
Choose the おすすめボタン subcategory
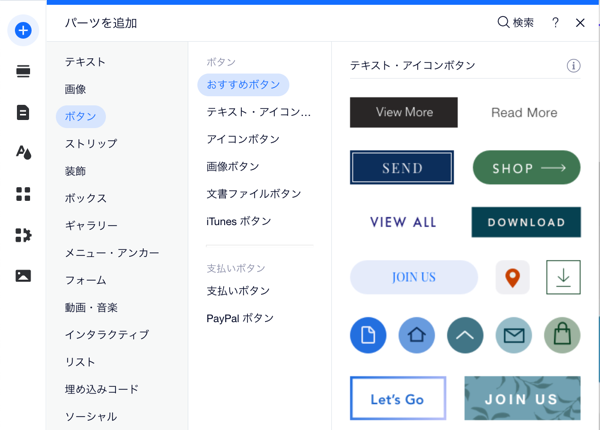click(x=243, y=85)
